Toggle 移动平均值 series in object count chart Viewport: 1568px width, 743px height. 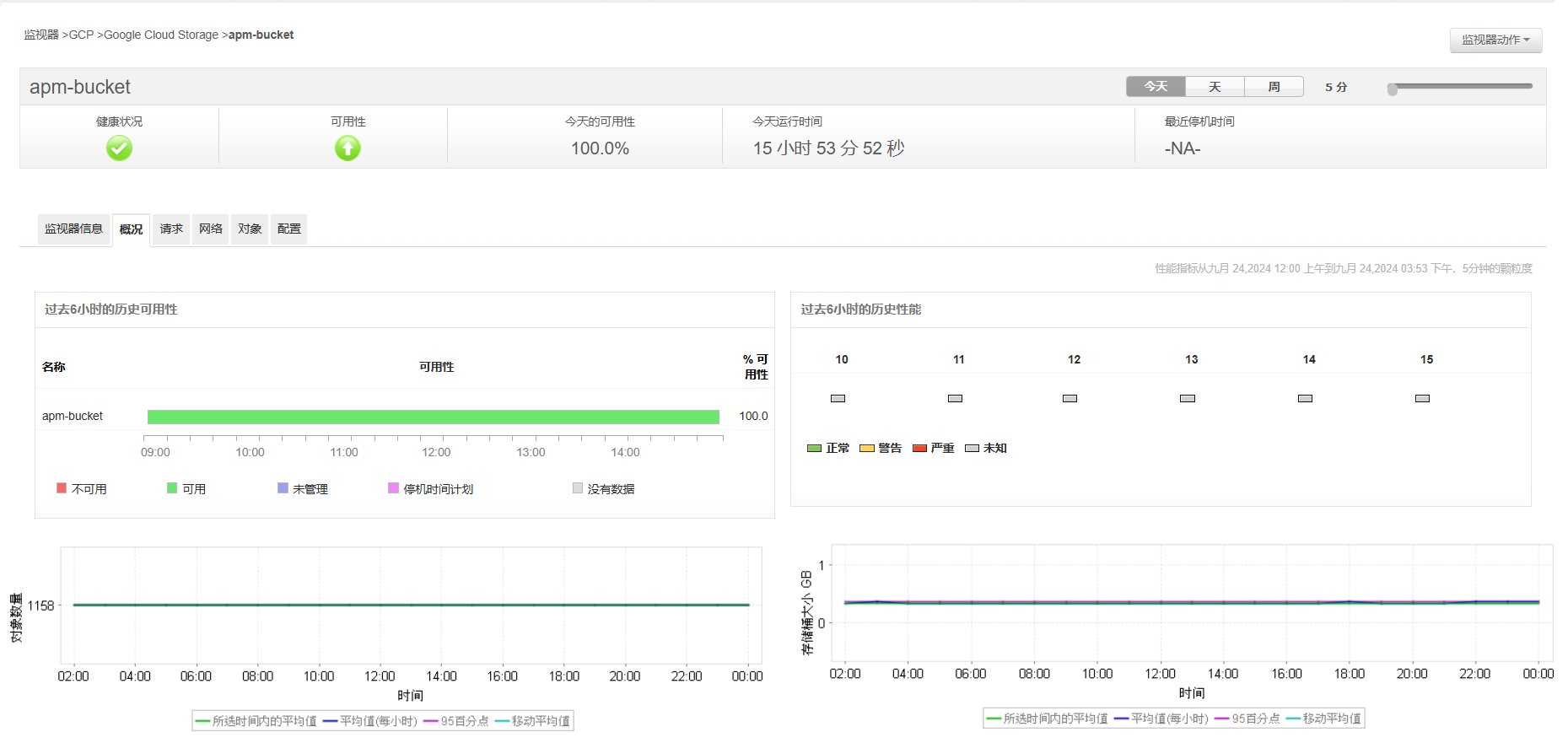(x=532, y=721)
